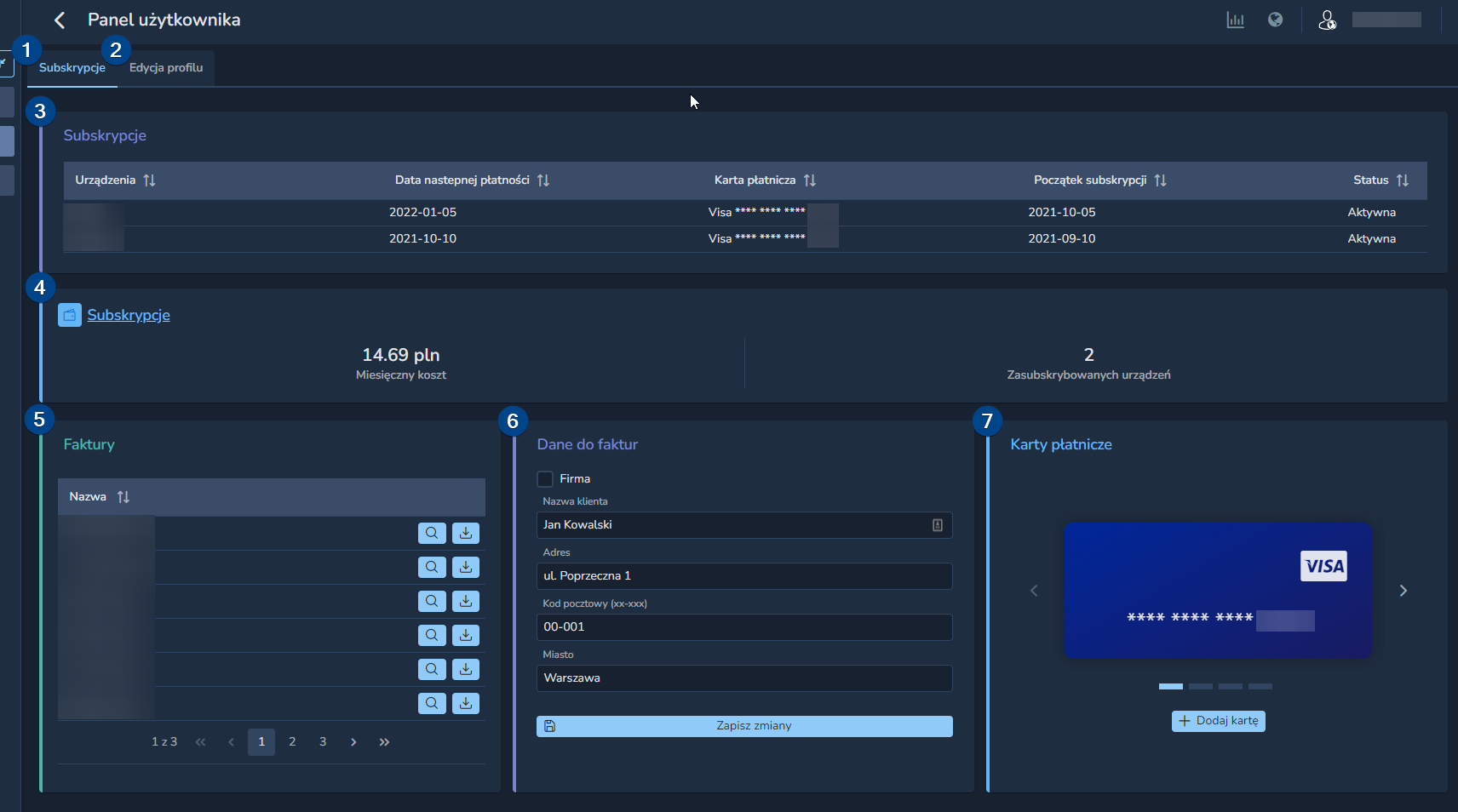Go to next invoices page
Screen dimensions: 1458x812
(x=353, y=742)
